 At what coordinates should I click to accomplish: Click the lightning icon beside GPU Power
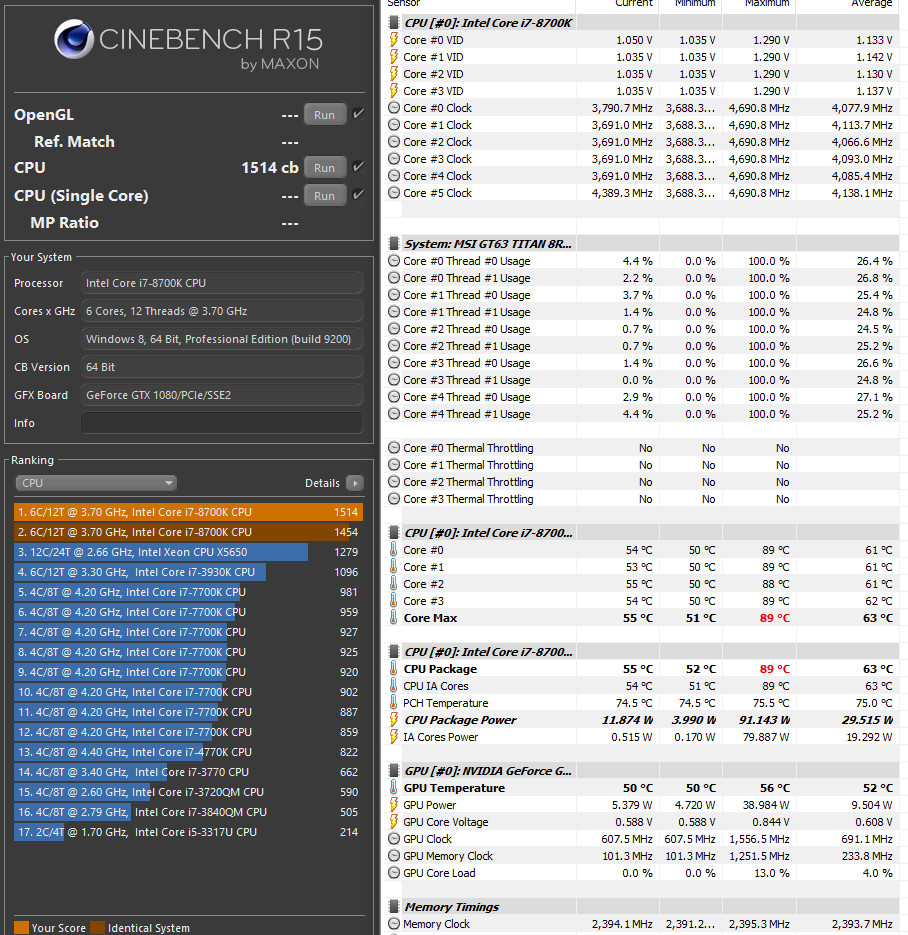click(x=393, y=804)
